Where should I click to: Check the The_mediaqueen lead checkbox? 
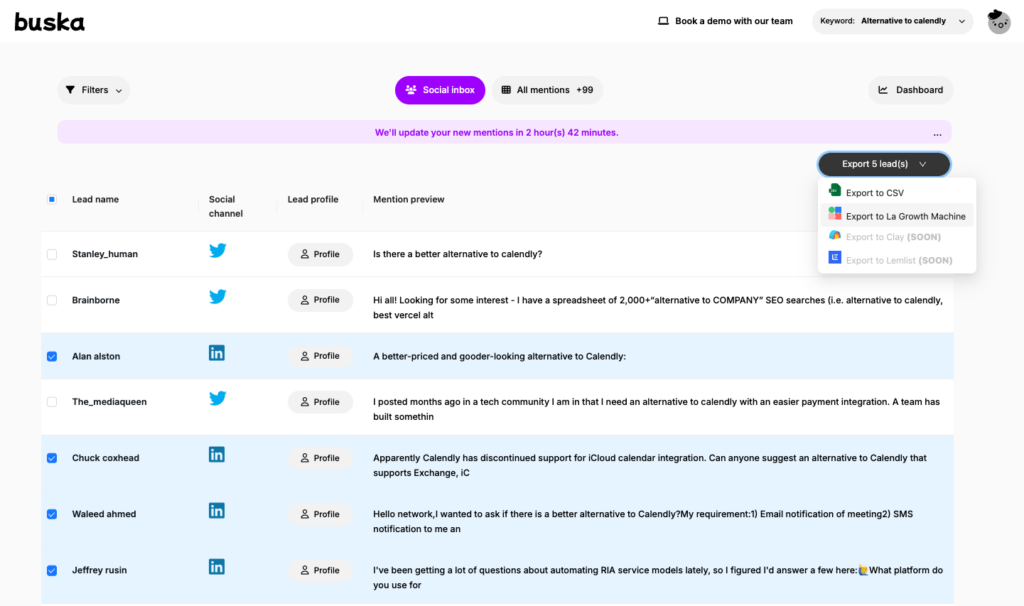[x=52, y=402]
